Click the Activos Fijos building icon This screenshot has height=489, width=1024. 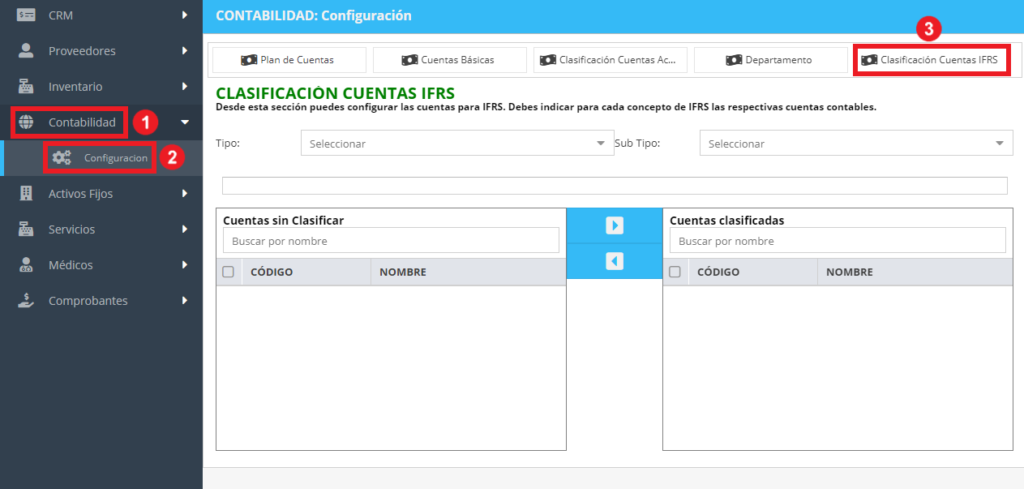(25, 193)
